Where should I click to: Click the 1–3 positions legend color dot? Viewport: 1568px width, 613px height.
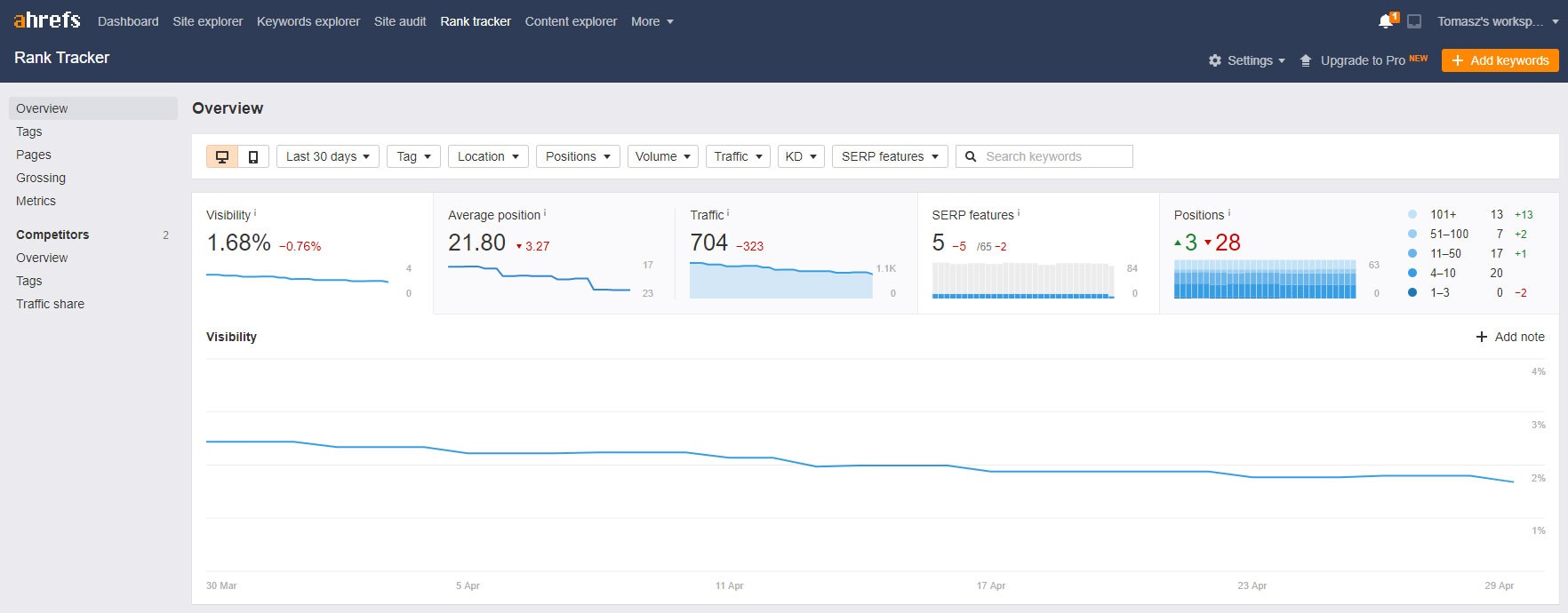click(x=1412, y=292)
